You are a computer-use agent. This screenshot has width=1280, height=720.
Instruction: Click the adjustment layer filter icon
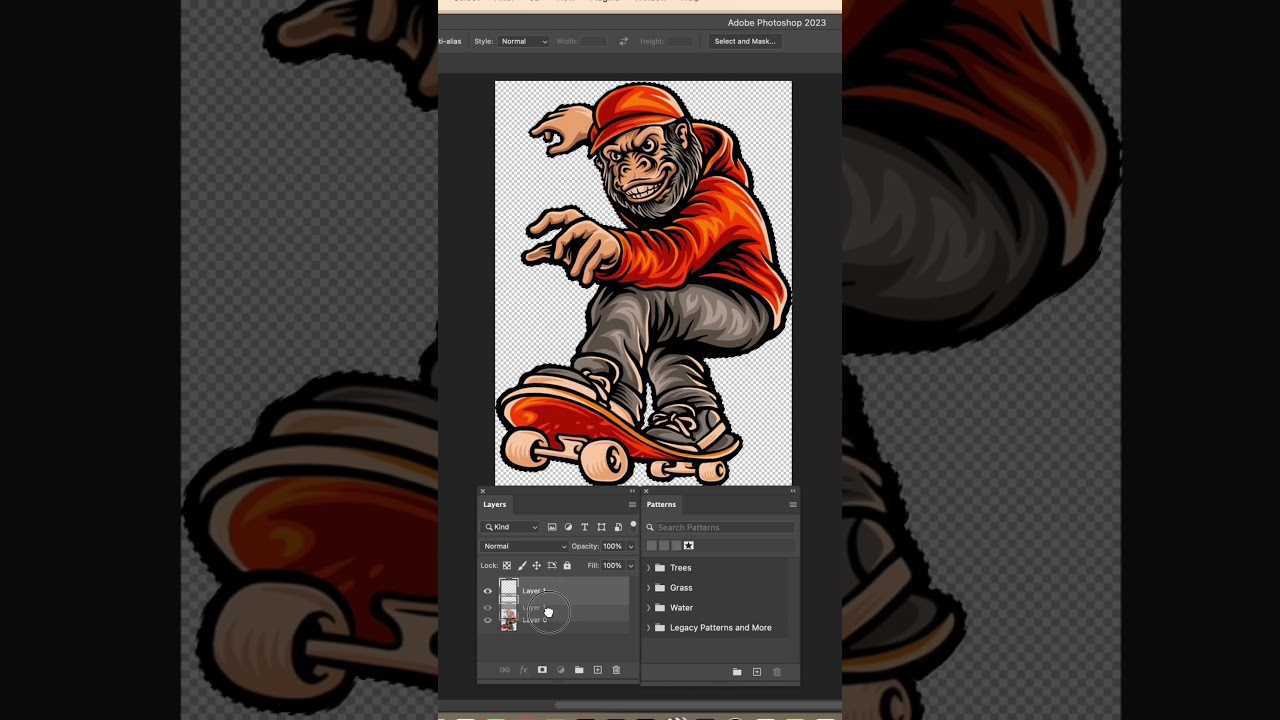568,527
